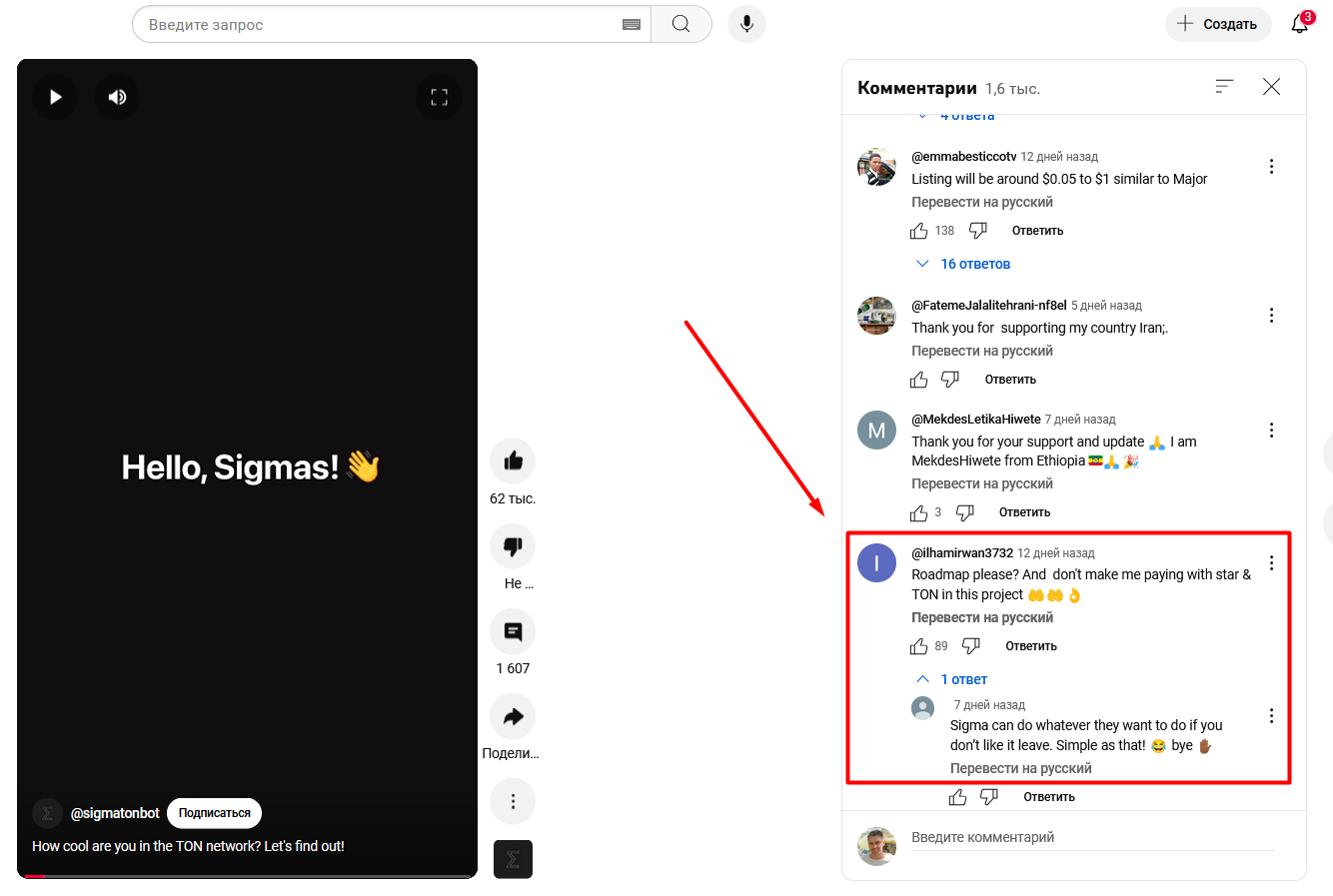Open options menu for FatemeJalalitehrani comment

pyautogui.click(x=1271, y=316)
